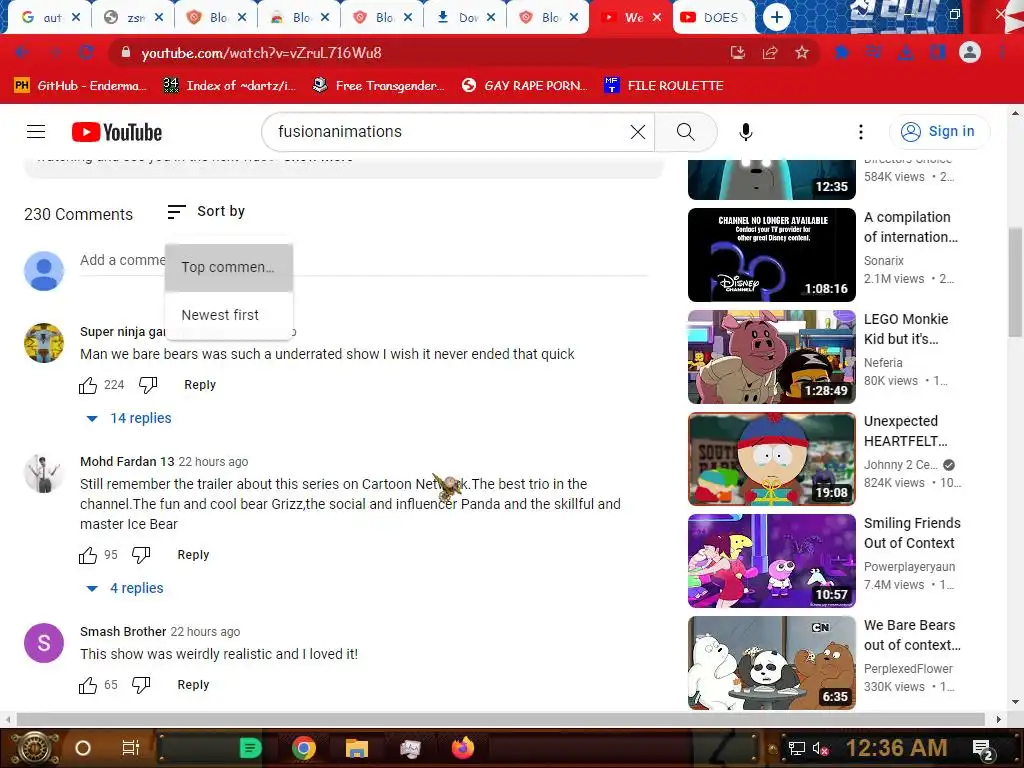The width and height of the screenshot is (1024, 768).
Task: Install app icon in address bar
Action: tap(737, 52)
